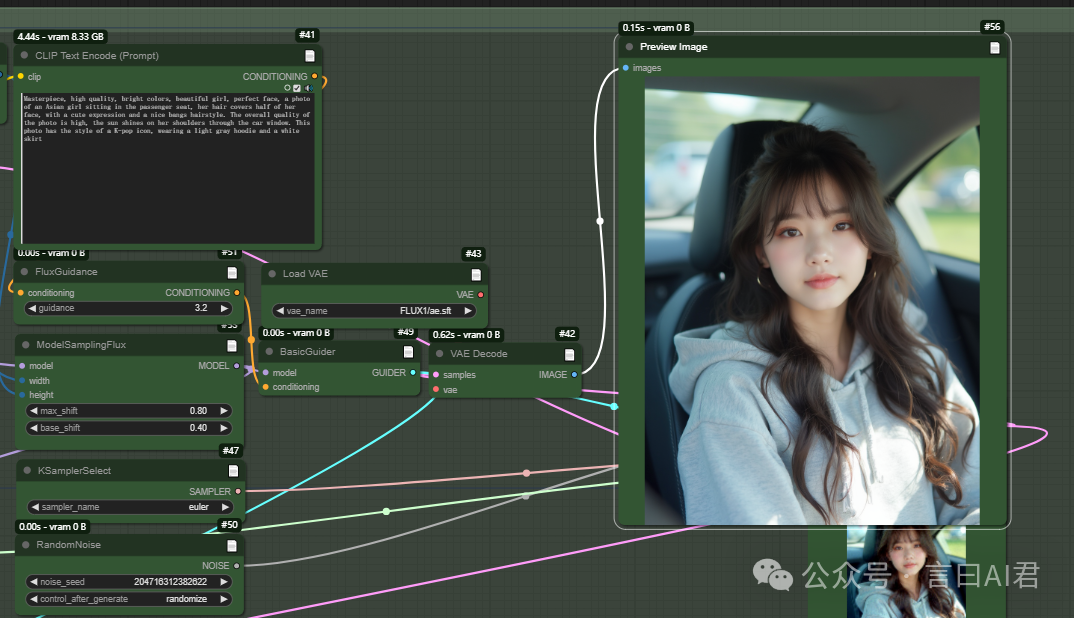Click the '0.15s - vram 0 B' label
Viewport: 1074px width, 618px height.
pyautogui.click(x=656, y=28)
